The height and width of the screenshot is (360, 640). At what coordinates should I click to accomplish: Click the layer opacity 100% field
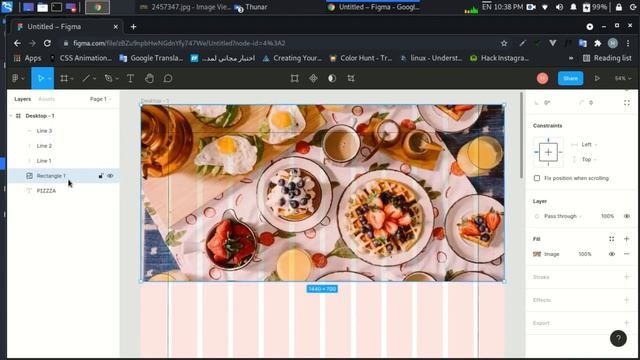coord(607,216)
